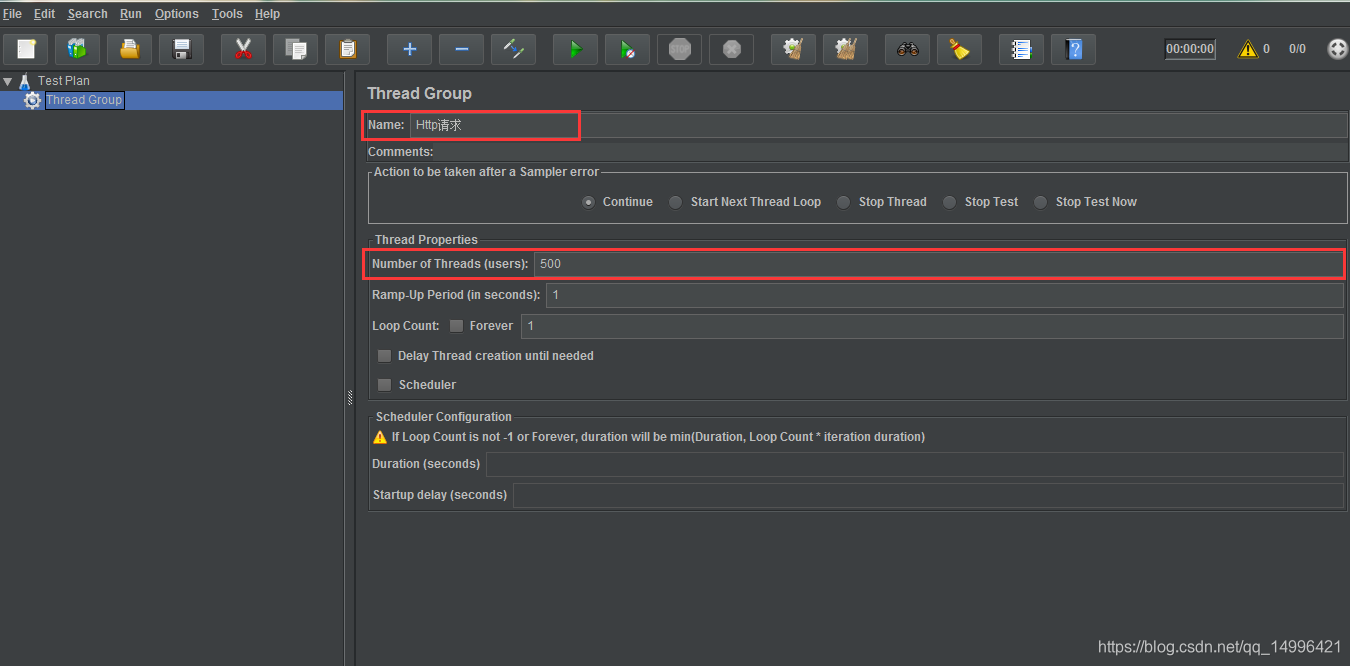
Task: Open the Search menu
Action: (87, 14)
